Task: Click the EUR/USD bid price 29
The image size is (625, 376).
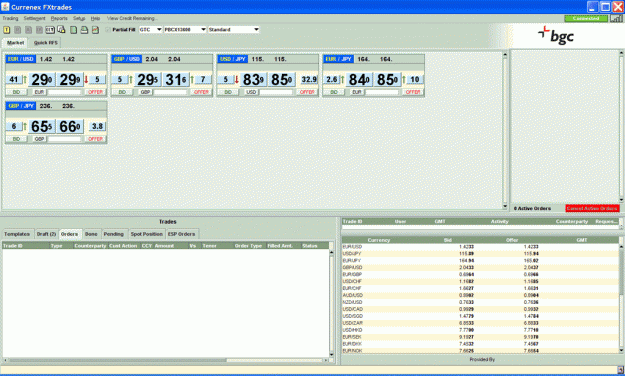Action: pos(42,80)
